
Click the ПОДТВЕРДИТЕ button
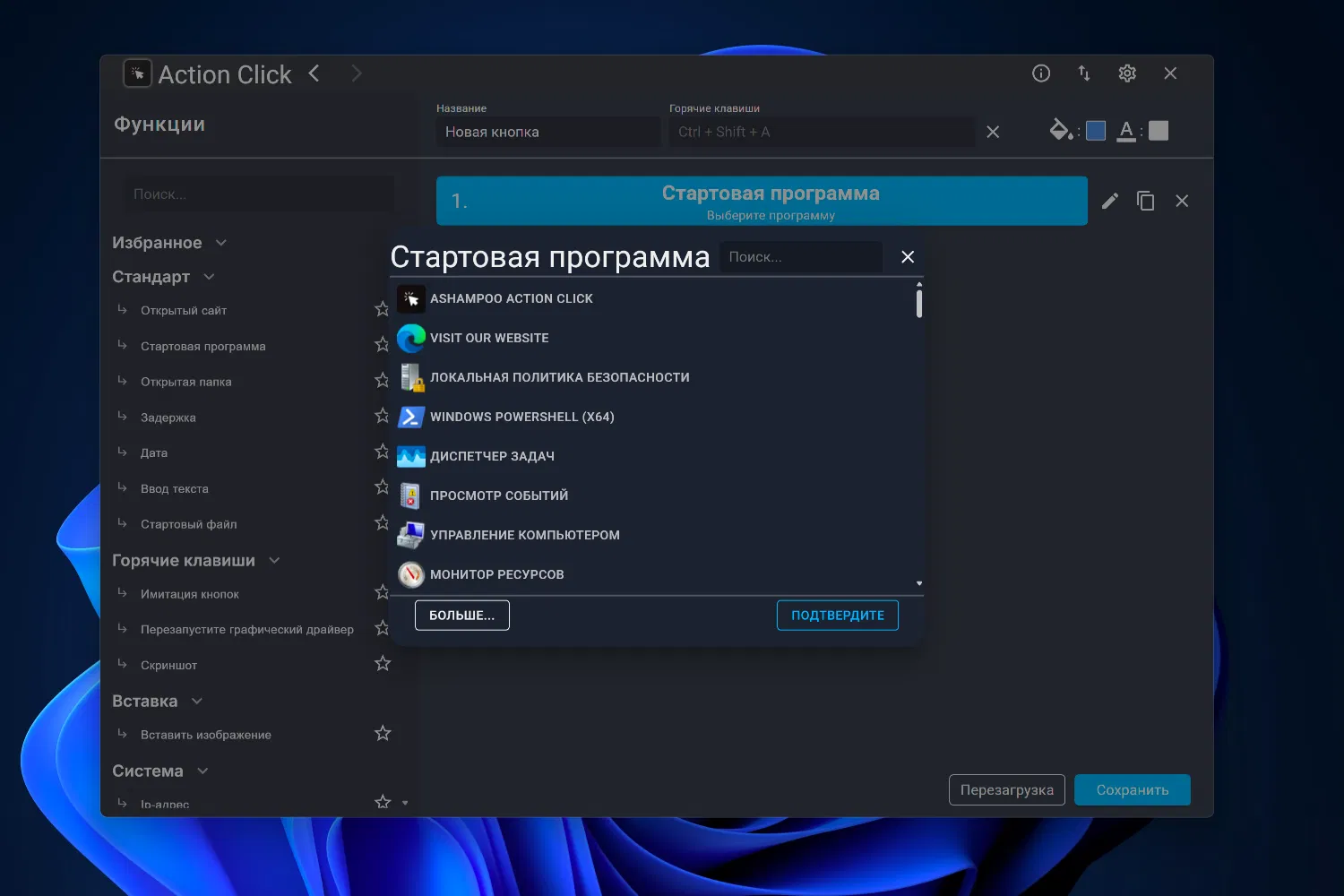coord(838,616)
